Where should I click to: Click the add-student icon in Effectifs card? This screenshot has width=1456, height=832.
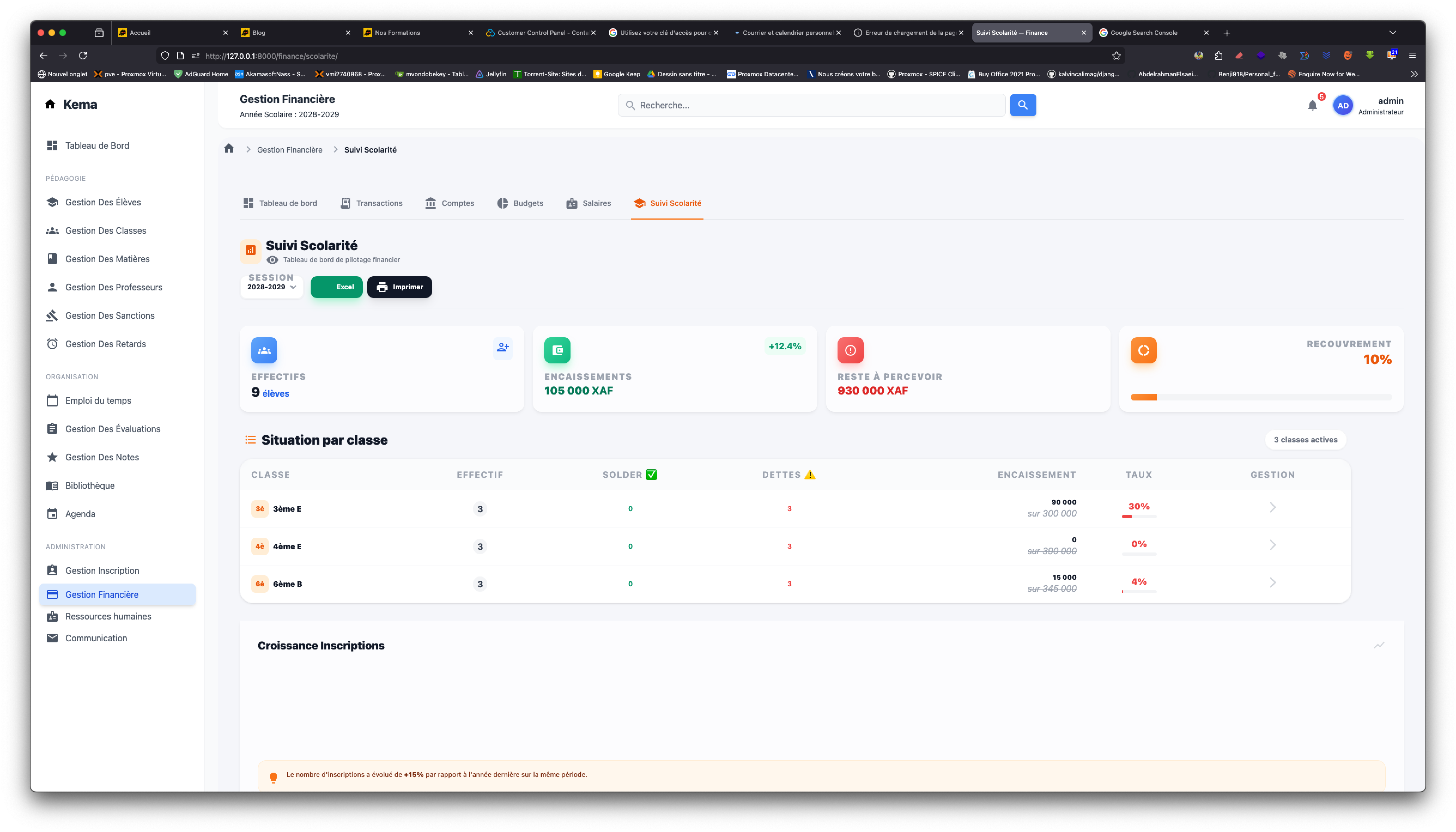coord(502,347)
